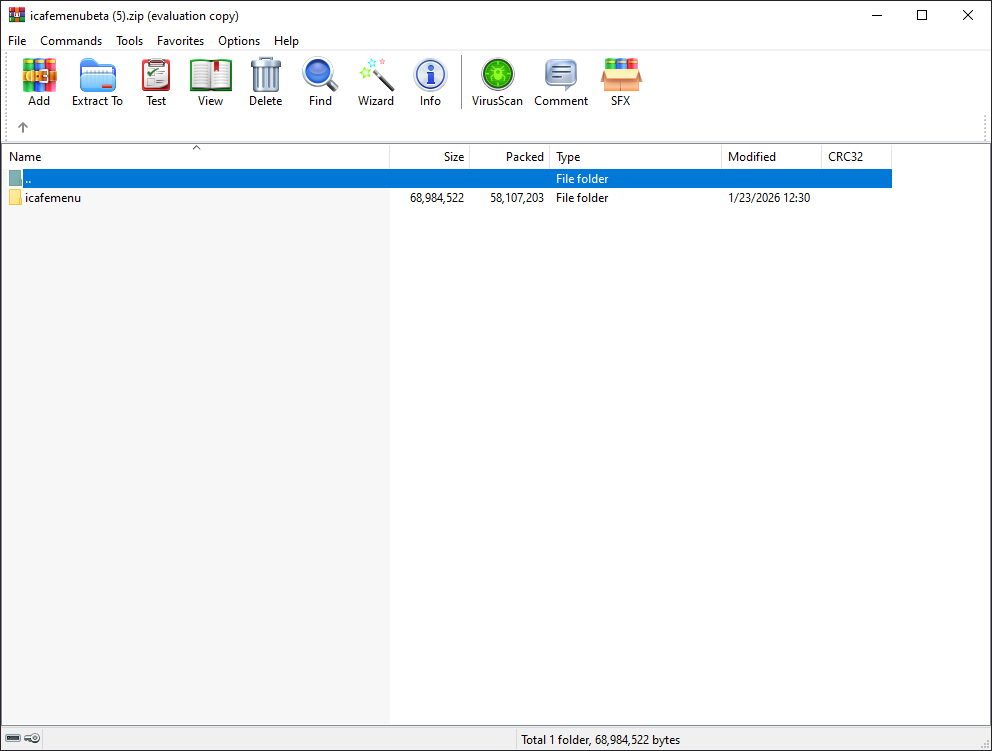Select the icafemenu folder entry
This screenshot has width=992, height=751.
(x=53, y=198)
